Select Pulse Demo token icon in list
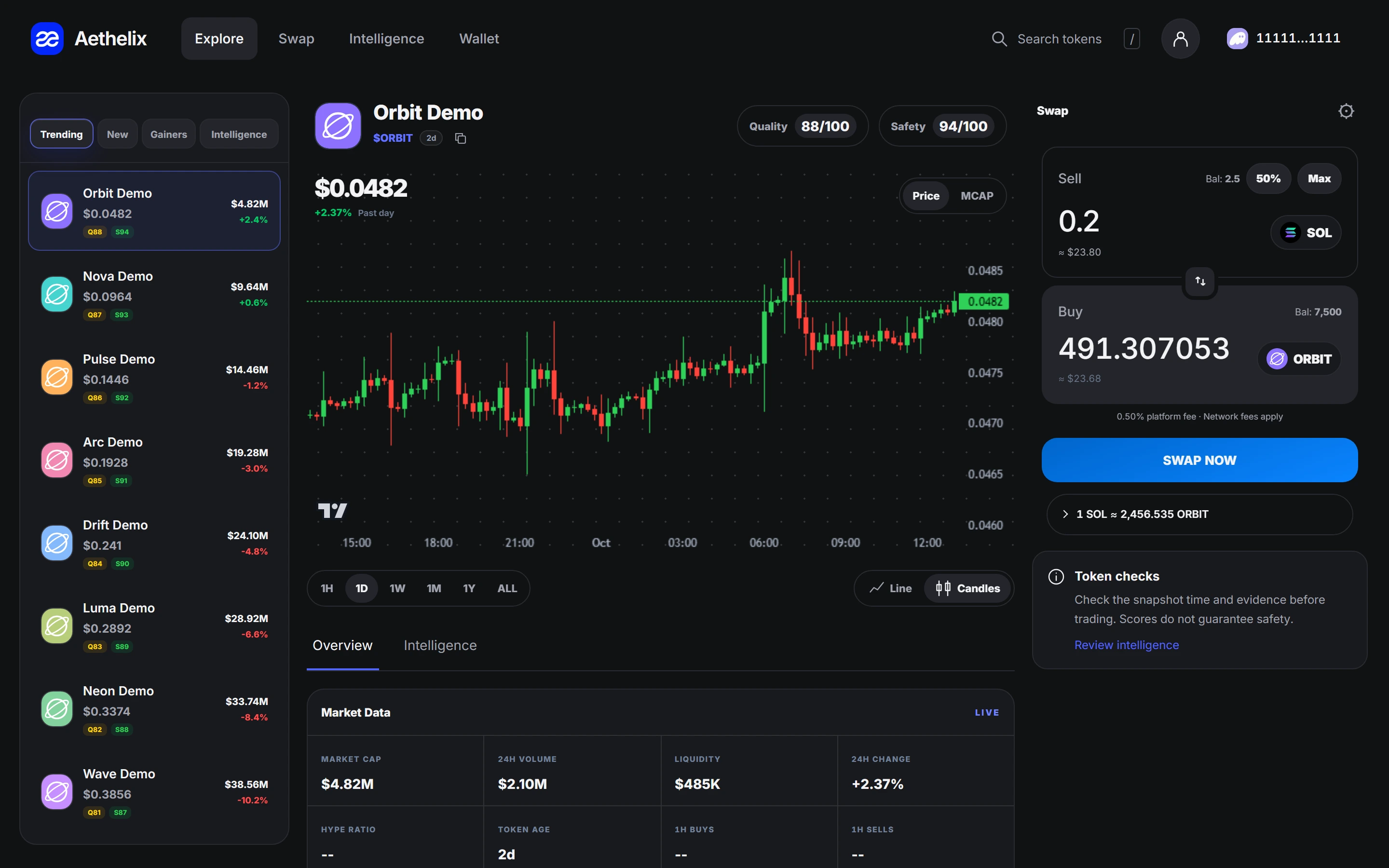Image resolution: width=1389 pixels, height=868 pixels. click(x=57, y=377)
